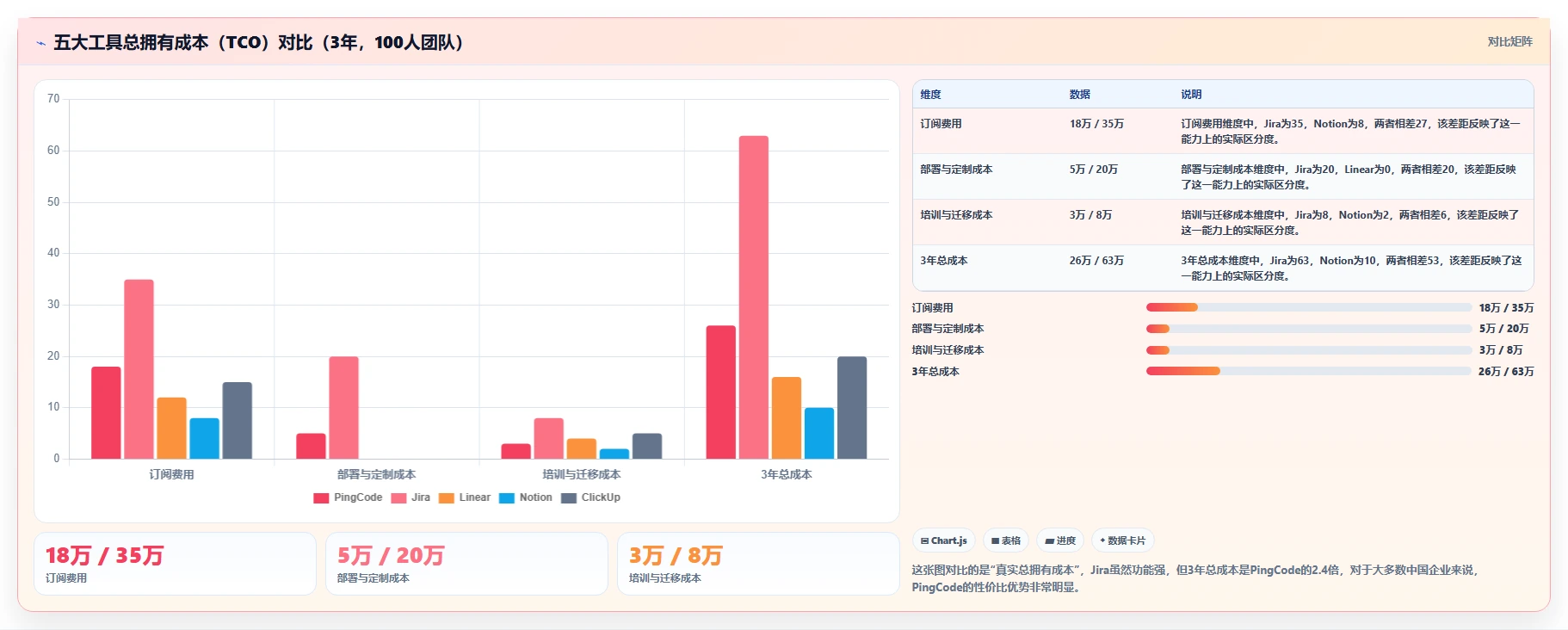
Task: Click the Notion bar in 3年总成本 group
Action: coord(819,434)
